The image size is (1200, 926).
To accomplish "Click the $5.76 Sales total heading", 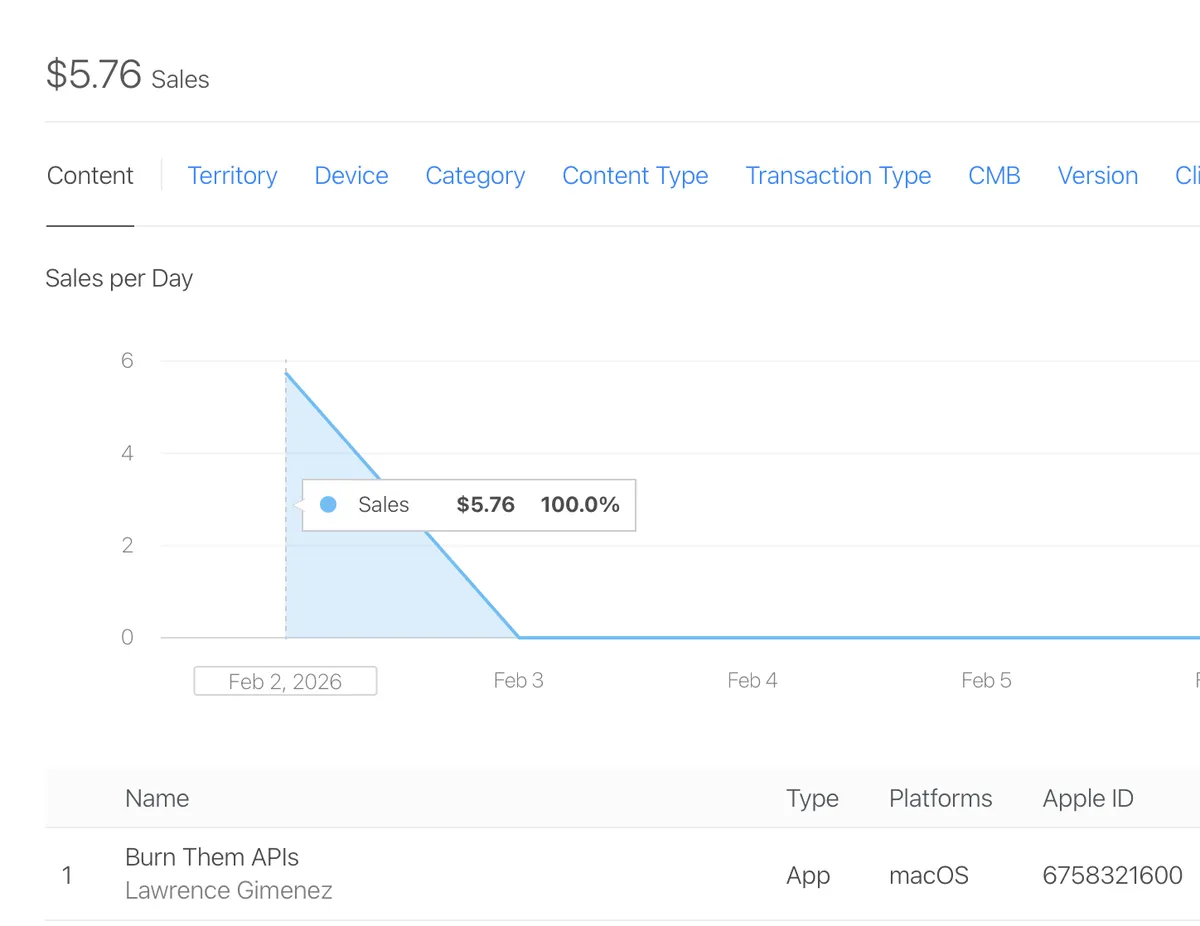I will click(x=127, y=76).
